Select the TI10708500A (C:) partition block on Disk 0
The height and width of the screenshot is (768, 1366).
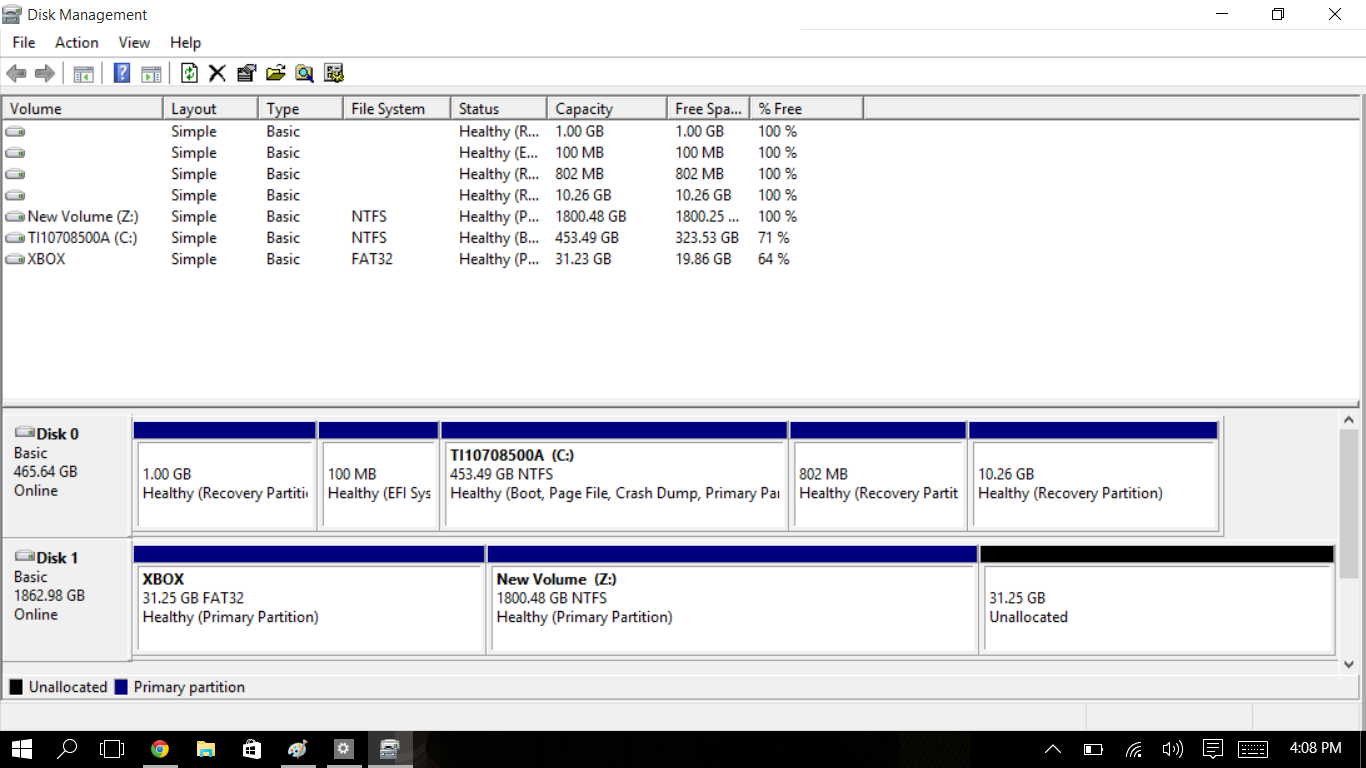[614, 476]
